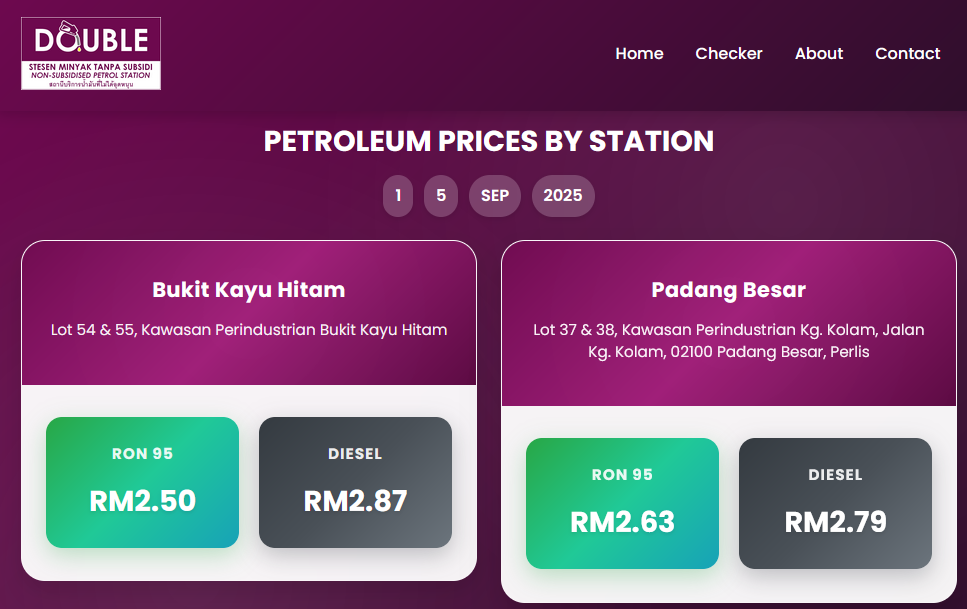Viewport: 967px width, 609px height.
Task: Navigate to the Contact page
Action: pyautogui.click(x=907, y=54)
